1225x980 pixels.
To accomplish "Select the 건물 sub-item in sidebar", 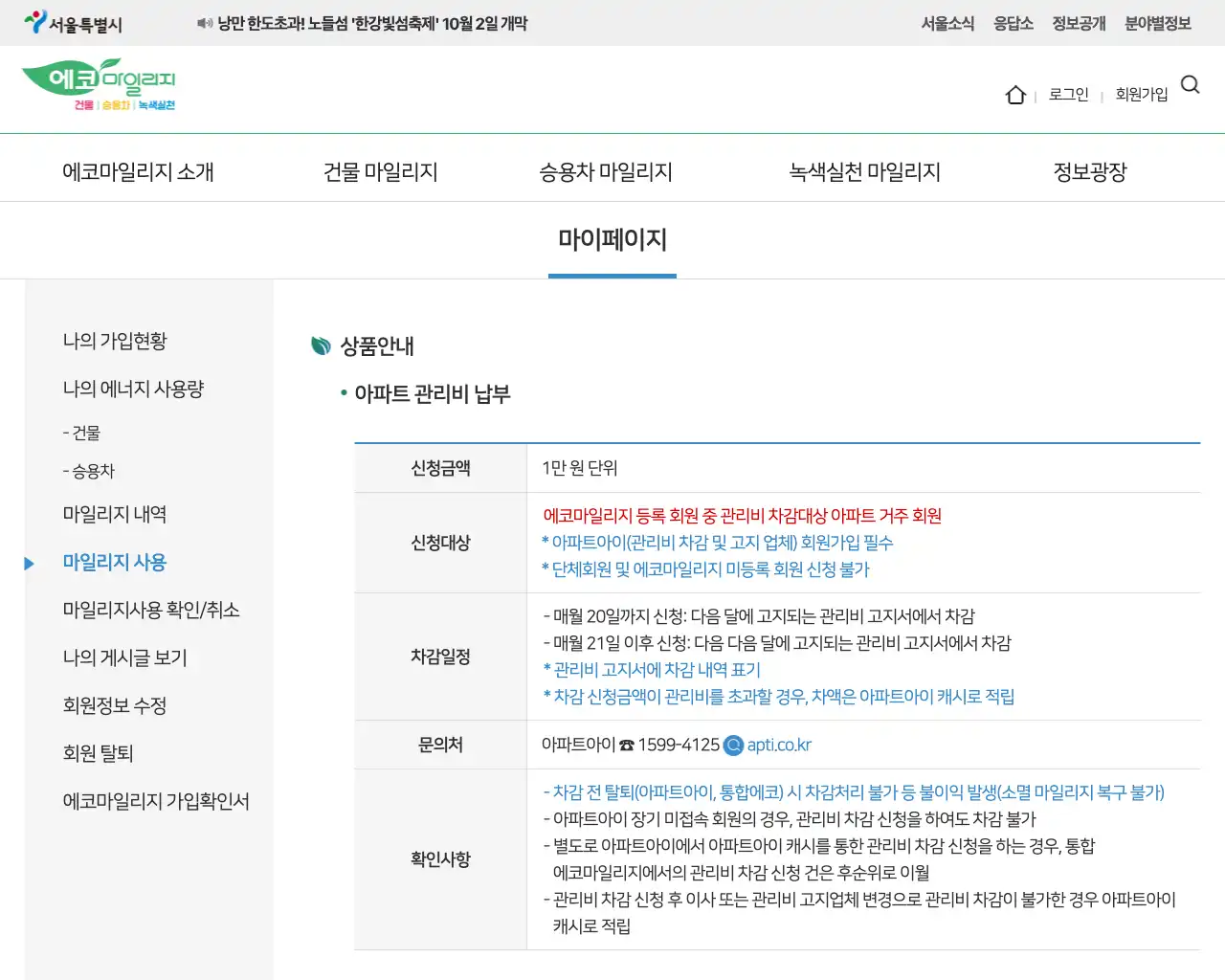I will (x=82, y=433).
